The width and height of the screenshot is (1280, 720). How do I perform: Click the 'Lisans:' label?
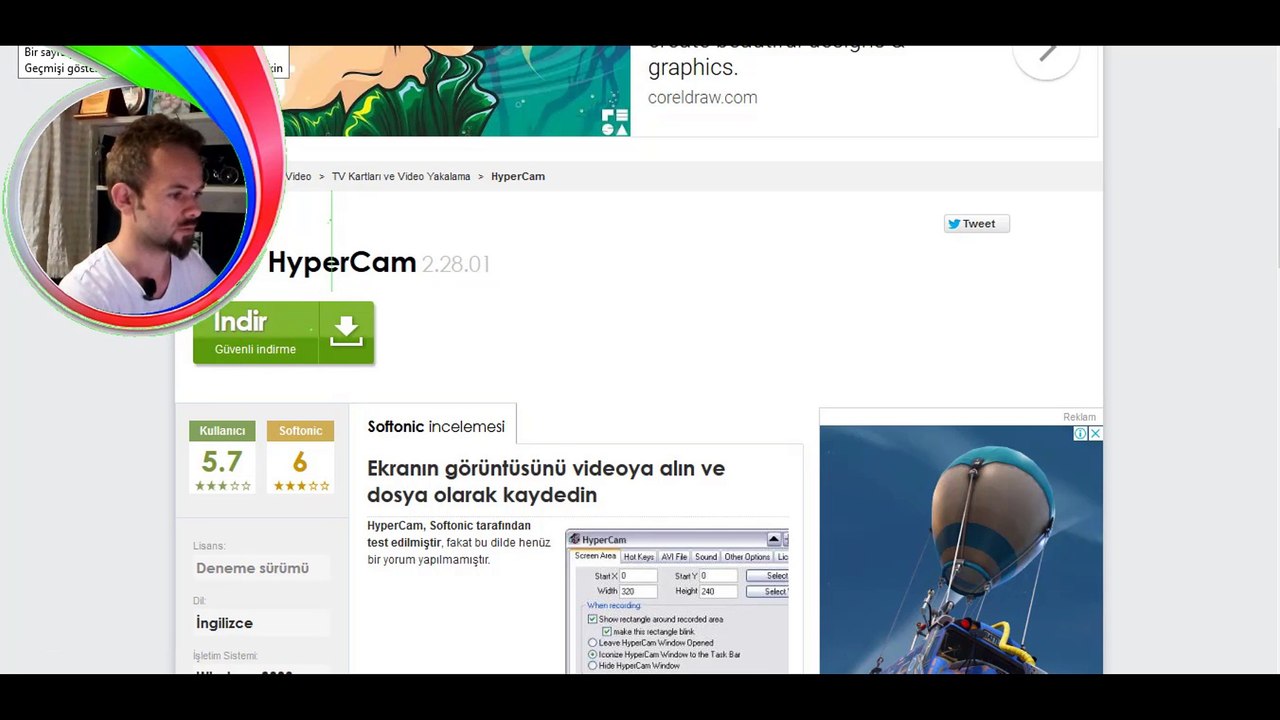pyautogui.click(x=209, y=546)
